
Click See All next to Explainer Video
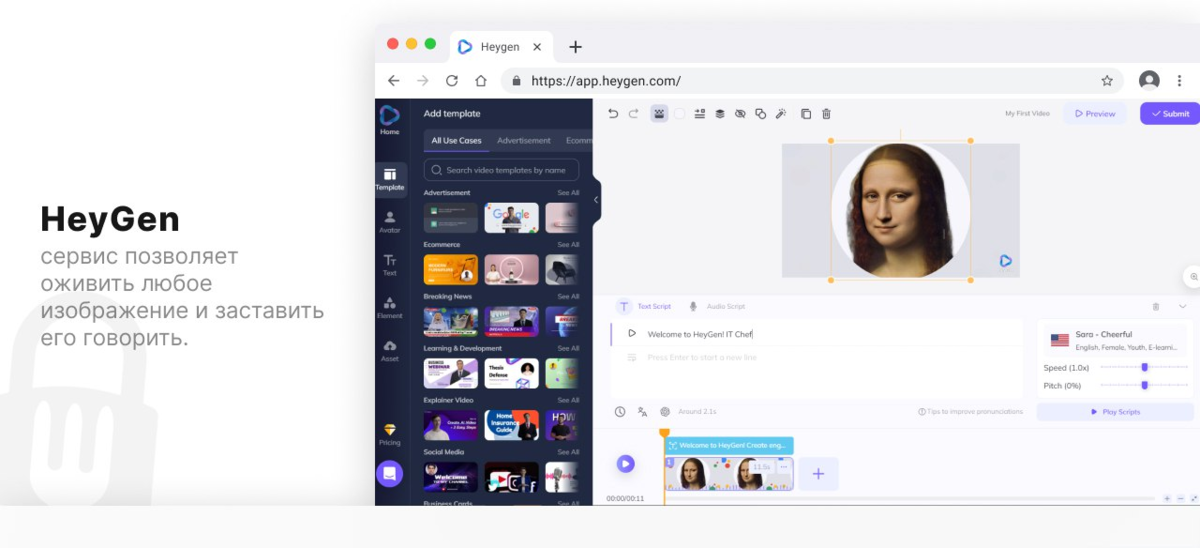pos(568,401)
